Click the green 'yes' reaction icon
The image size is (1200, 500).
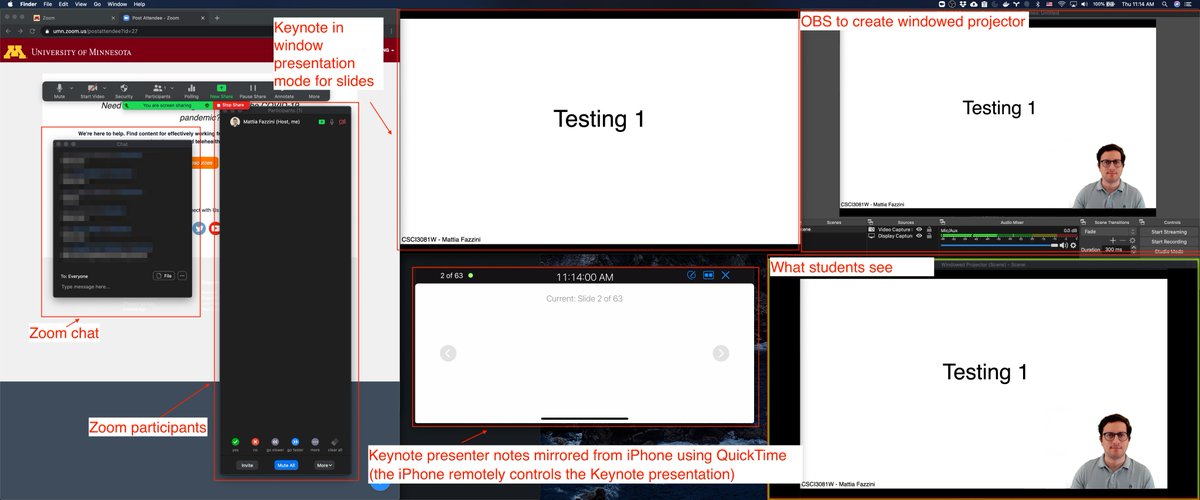pyautogui.click(x=235, y=441)
